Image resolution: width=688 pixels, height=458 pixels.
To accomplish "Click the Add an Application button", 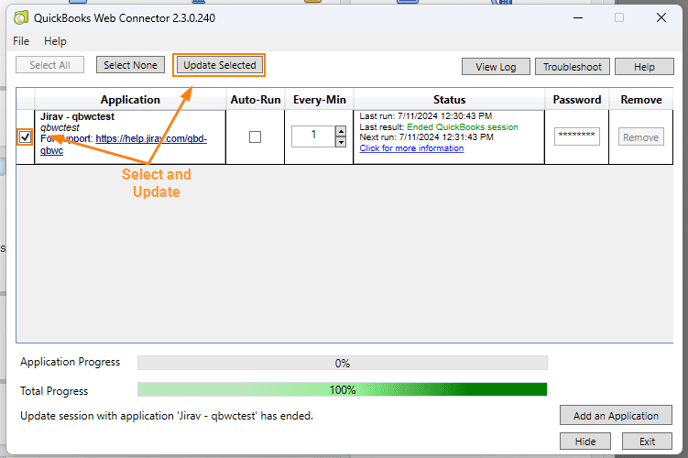I will click(616, 415).
